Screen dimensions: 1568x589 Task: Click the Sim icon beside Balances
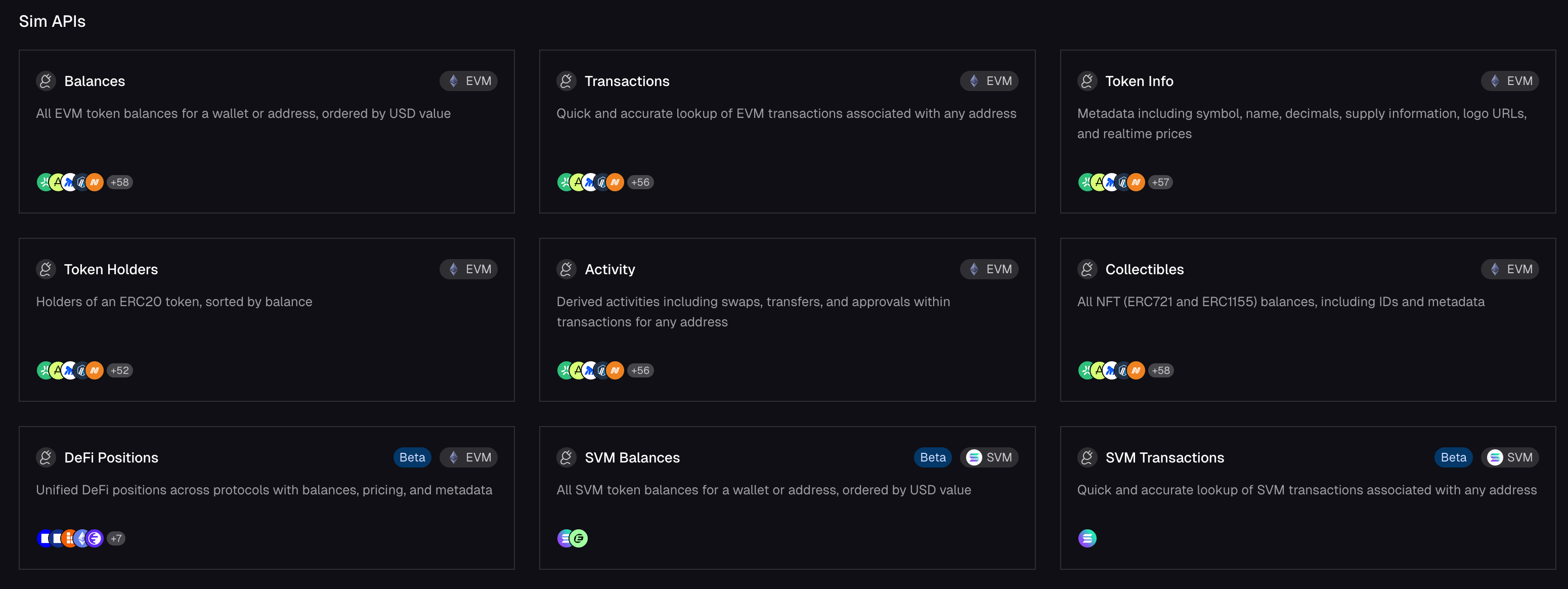click(x=46, y=81)
